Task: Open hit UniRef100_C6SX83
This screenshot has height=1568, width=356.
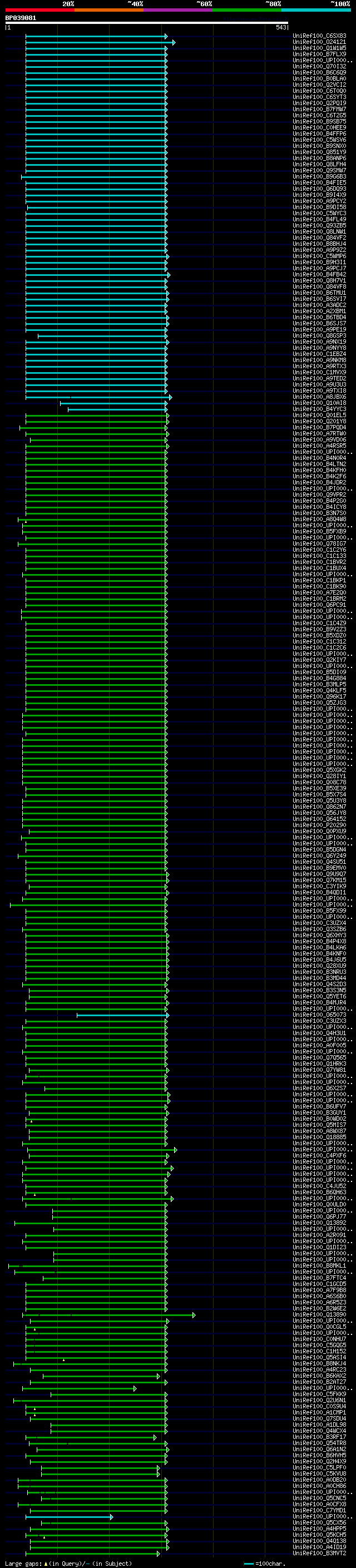Action: pos(319,36)
